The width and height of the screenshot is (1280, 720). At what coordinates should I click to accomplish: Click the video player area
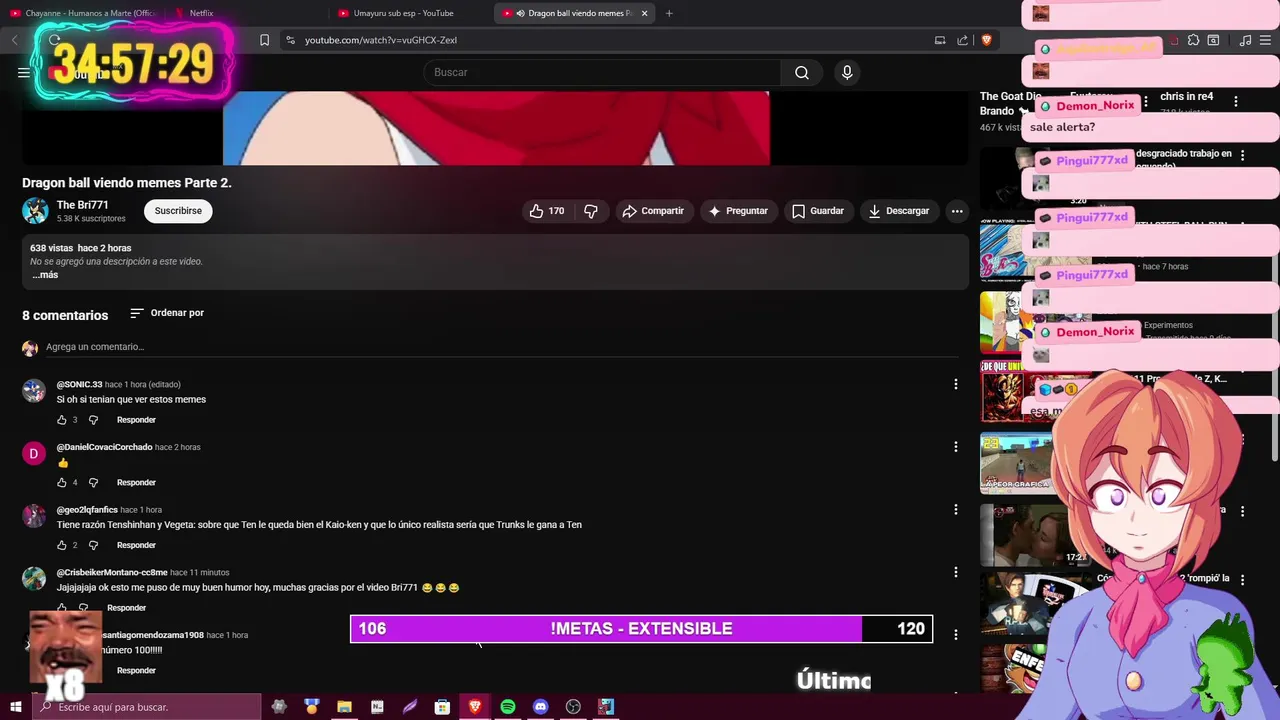pyautogui.click(x=496, y=128)
